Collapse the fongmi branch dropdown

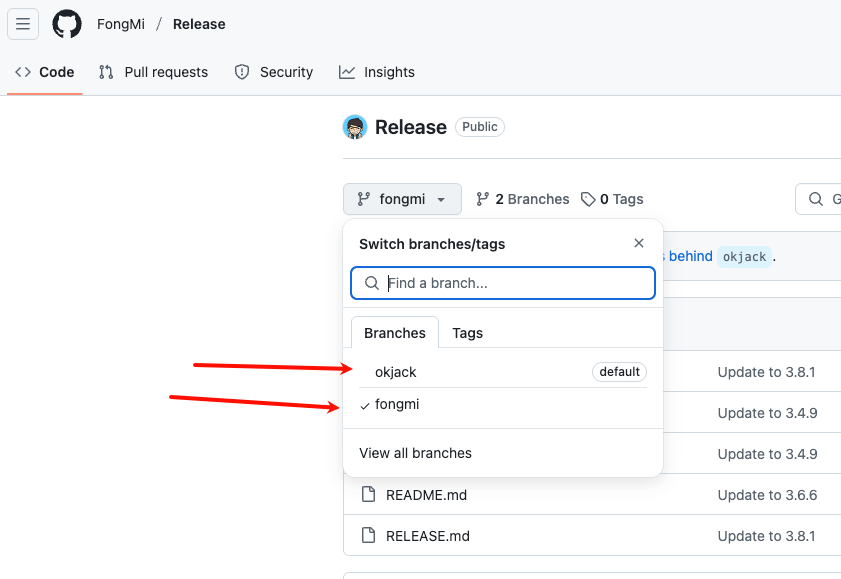coord(402,199)
